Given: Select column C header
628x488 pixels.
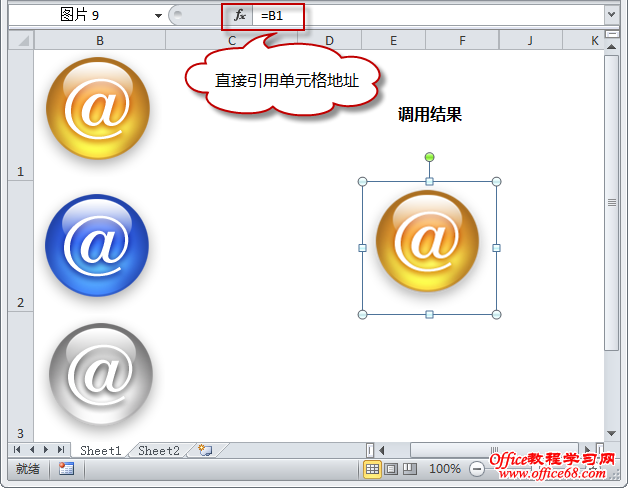Looking at the screenshot, I should 231,40.
